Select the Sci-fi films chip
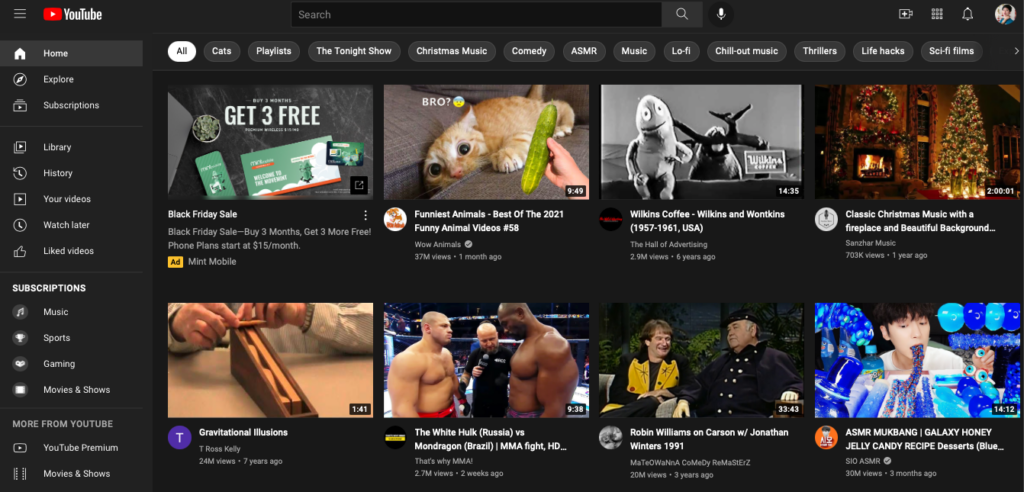 (952, 51)
